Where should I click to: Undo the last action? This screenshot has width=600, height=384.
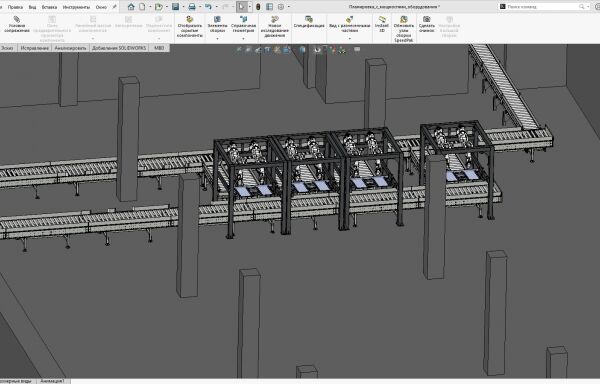(x=208, y=7)
